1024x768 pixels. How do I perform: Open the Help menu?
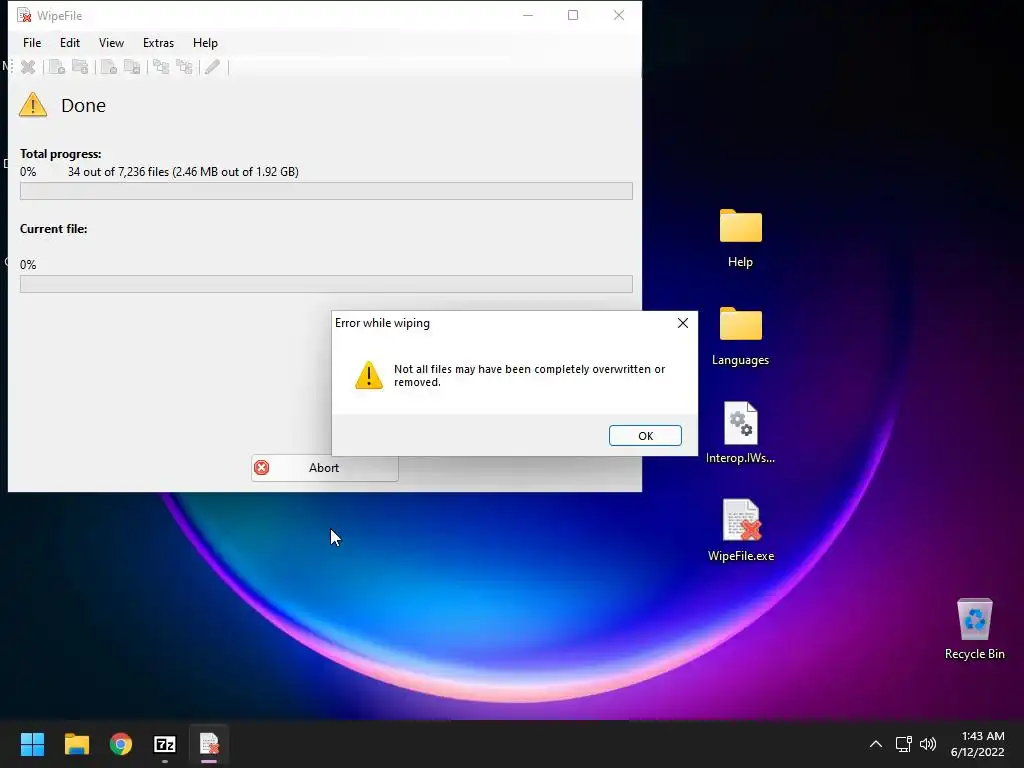205,42
